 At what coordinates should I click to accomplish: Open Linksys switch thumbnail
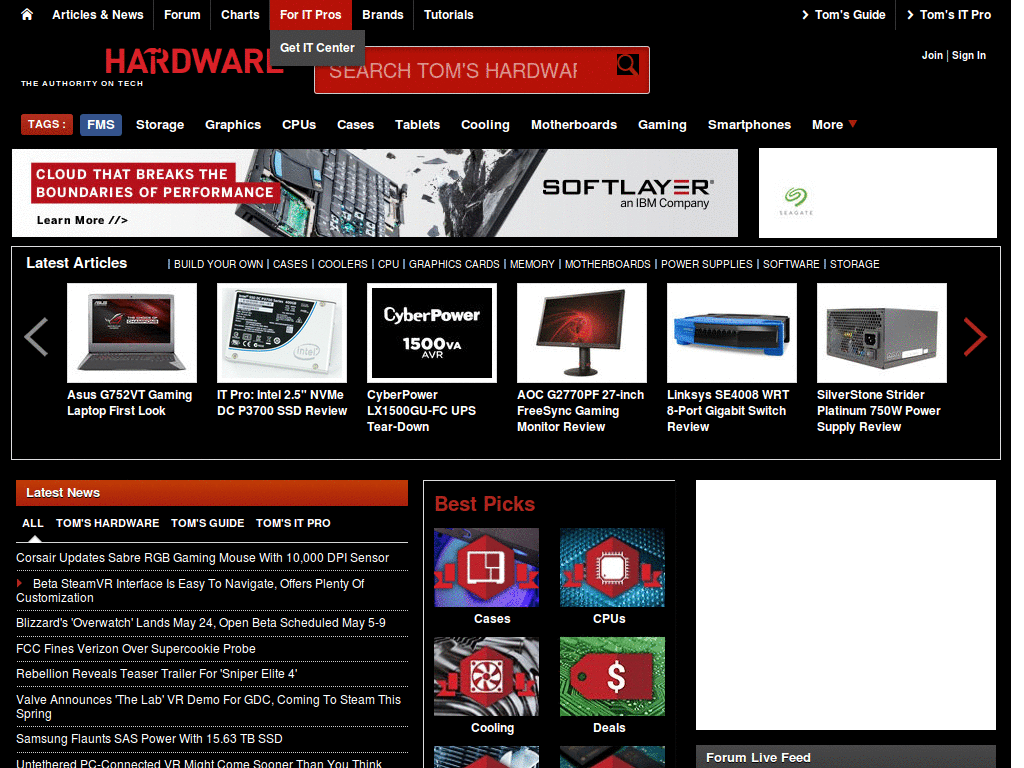click(x=731, y=333)
